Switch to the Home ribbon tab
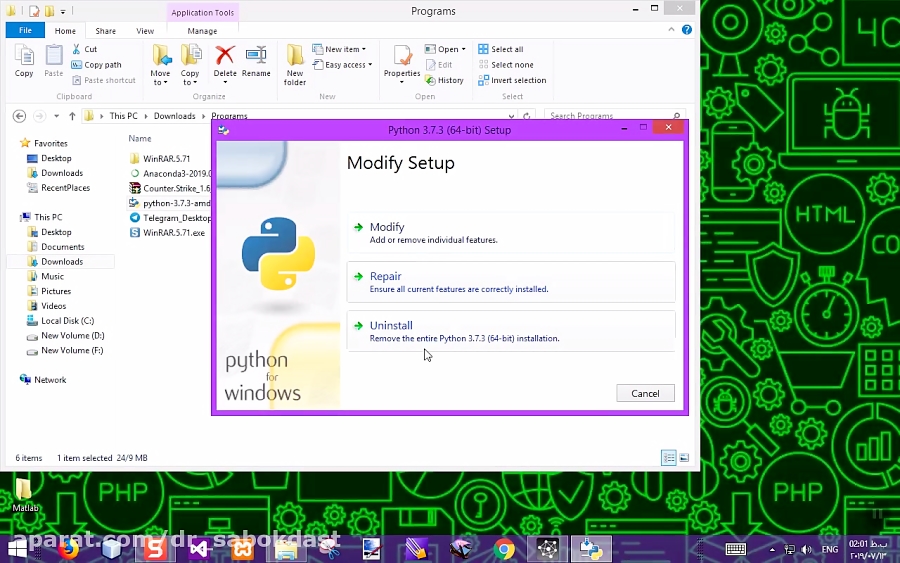This screenshot has height=563, width=900. pyautogui.click(x=65, y=31)
